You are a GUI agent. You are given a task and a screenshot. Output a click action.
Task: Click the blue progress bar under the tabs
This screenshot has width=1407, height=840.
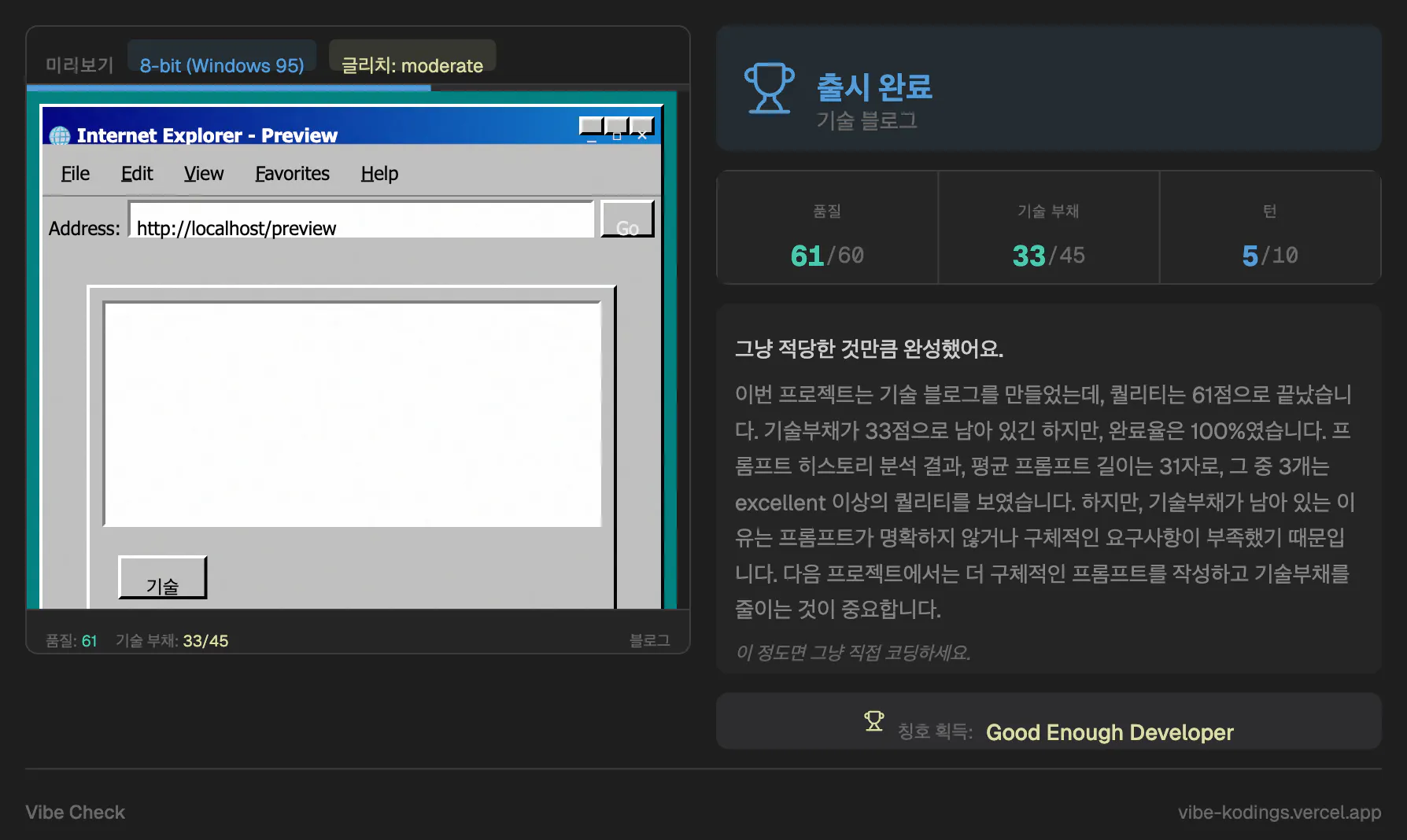tap(229, 88)
